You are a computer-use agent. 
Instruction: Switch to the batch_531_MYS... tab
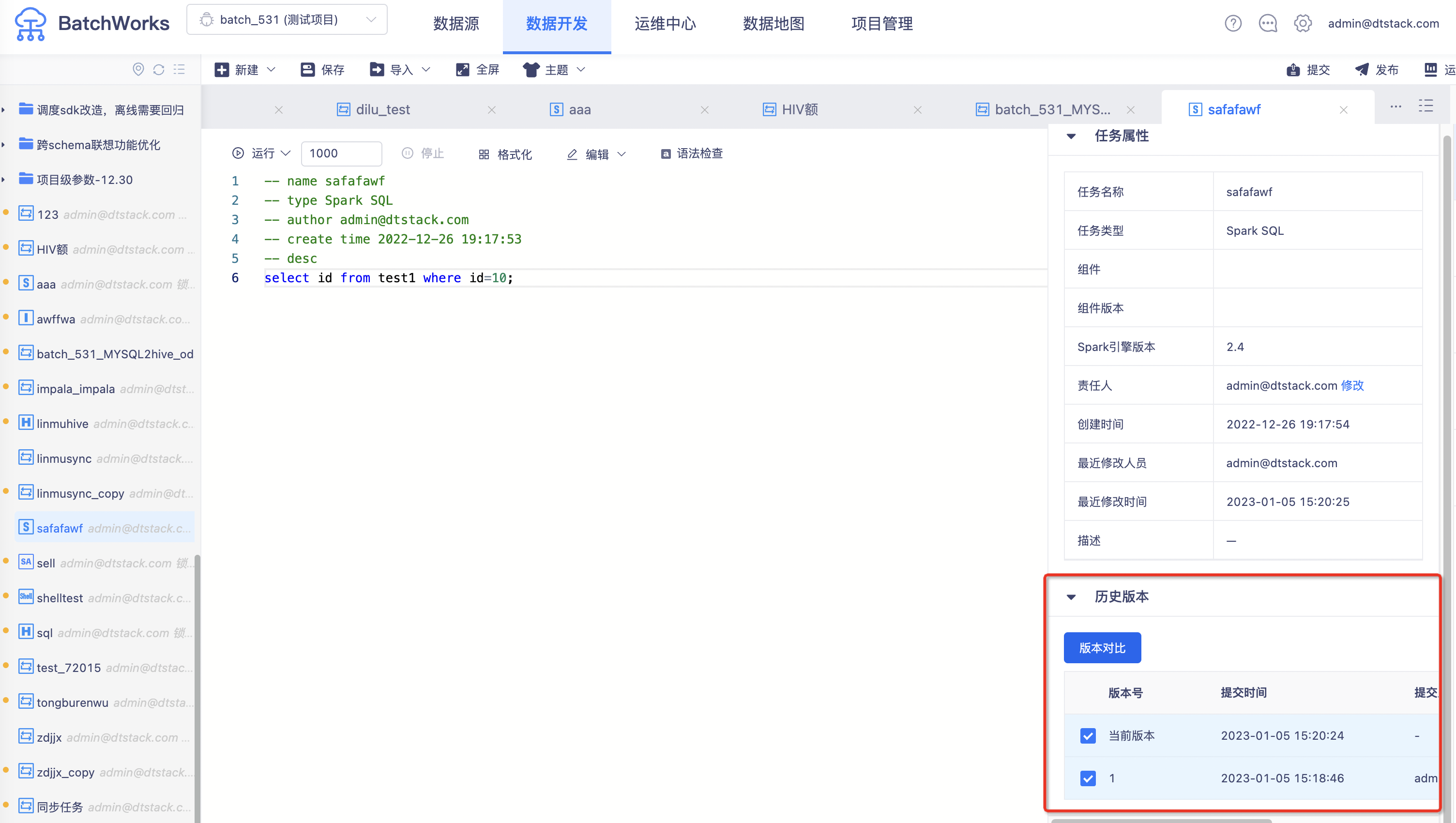(x=1043, y=110)
